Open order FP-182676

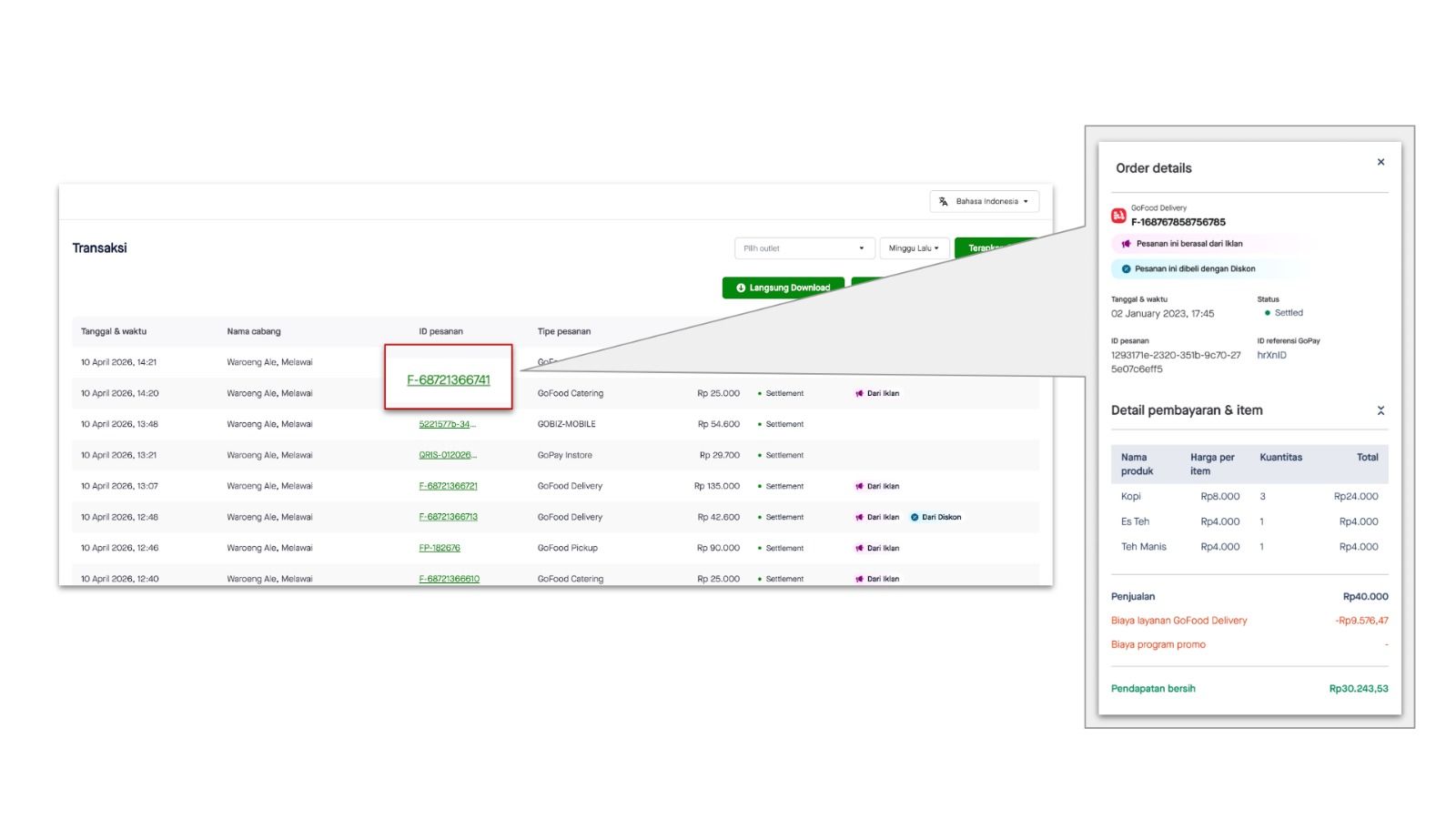[440, 549]
